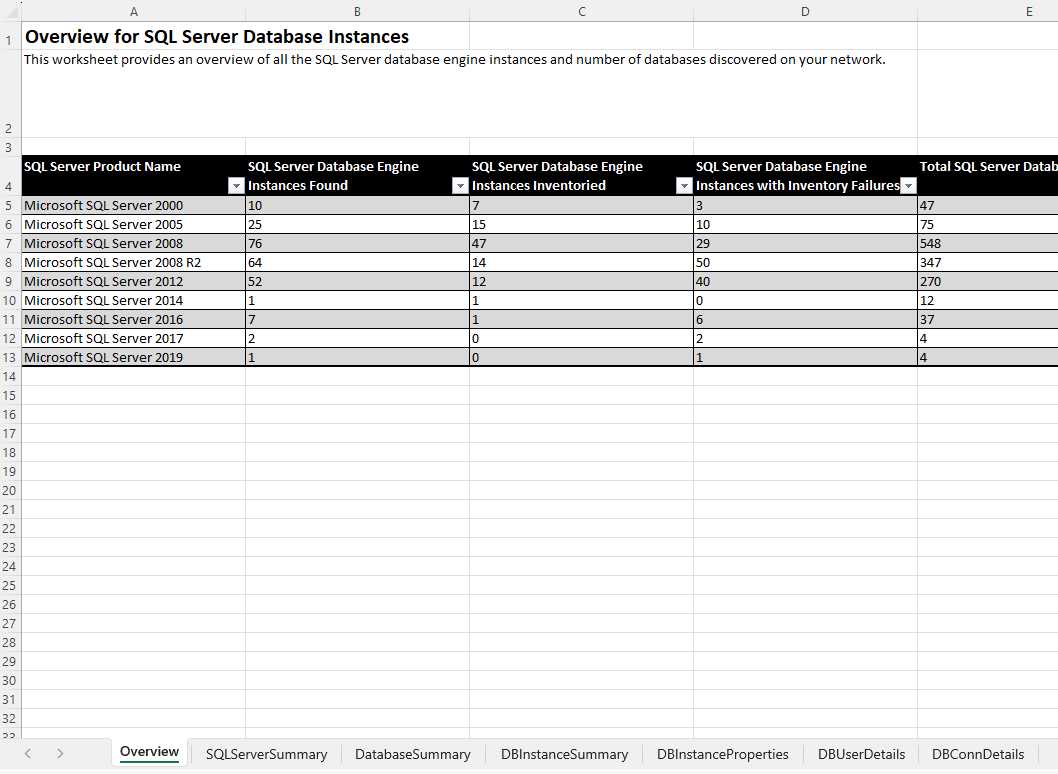
Task: Click Instances Found value 25 for SQL Server 2005
Action: click(x=358, y=224)
